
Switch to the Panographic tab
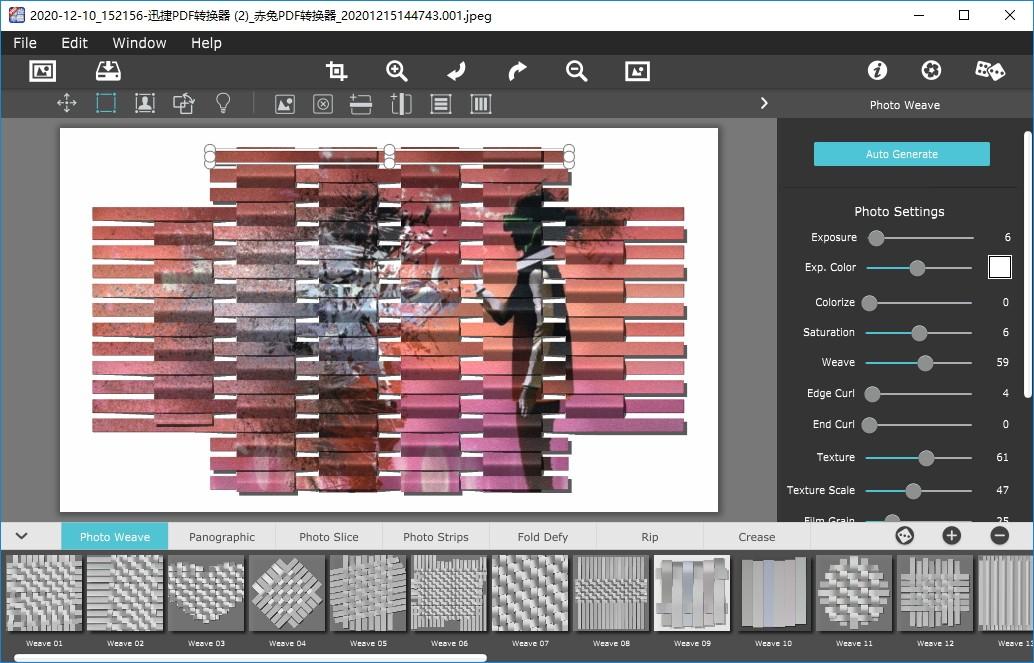[x=222, y=537]
